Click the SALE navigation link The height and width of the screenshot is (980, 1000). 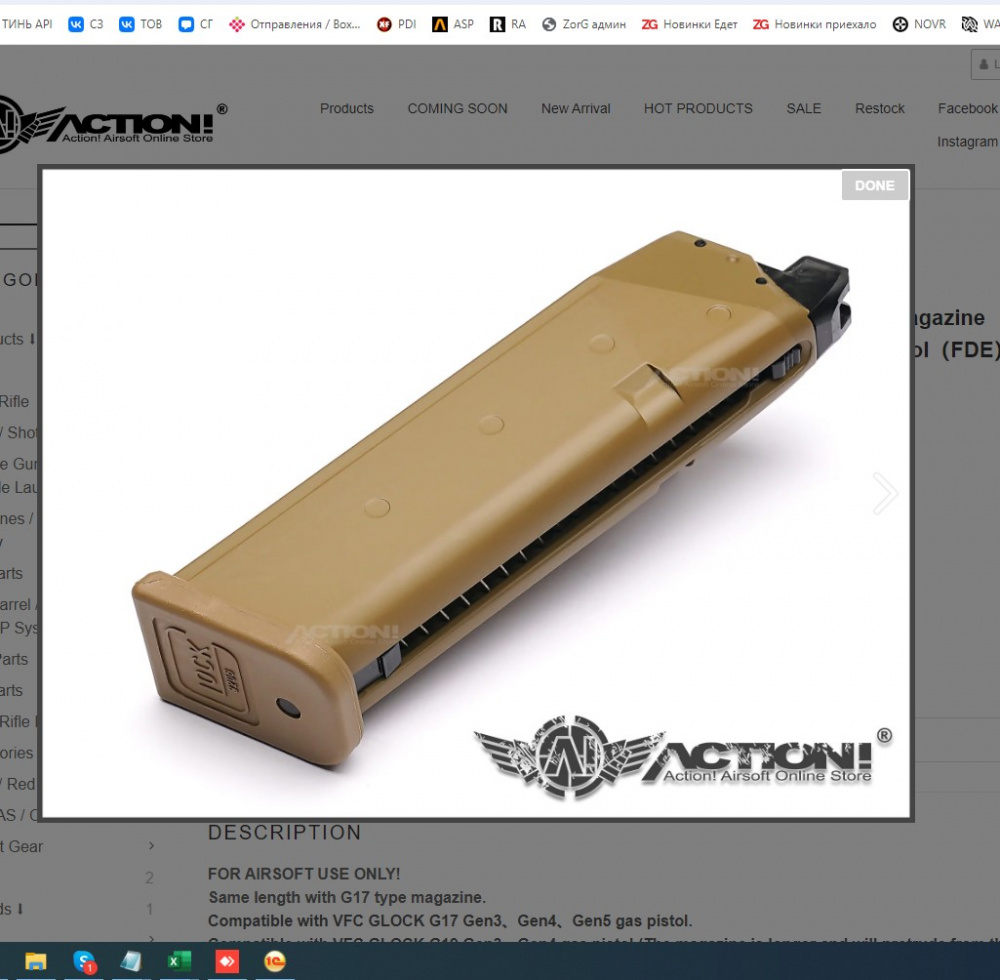click(x=803, y=108)
